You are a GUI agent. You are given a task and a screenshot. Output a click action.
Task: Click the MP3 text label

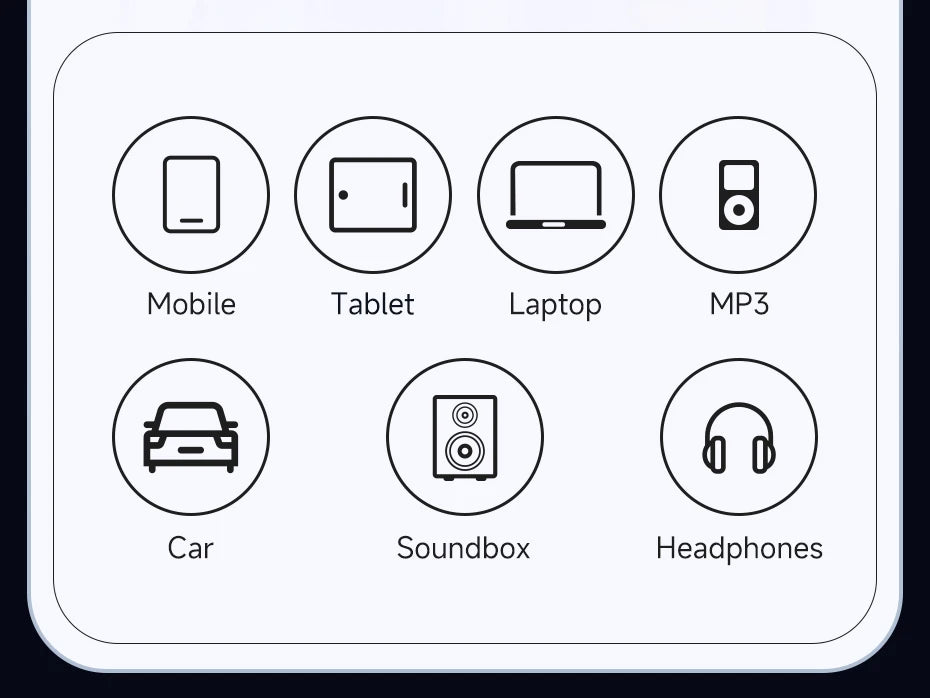[x=739, y=304]
